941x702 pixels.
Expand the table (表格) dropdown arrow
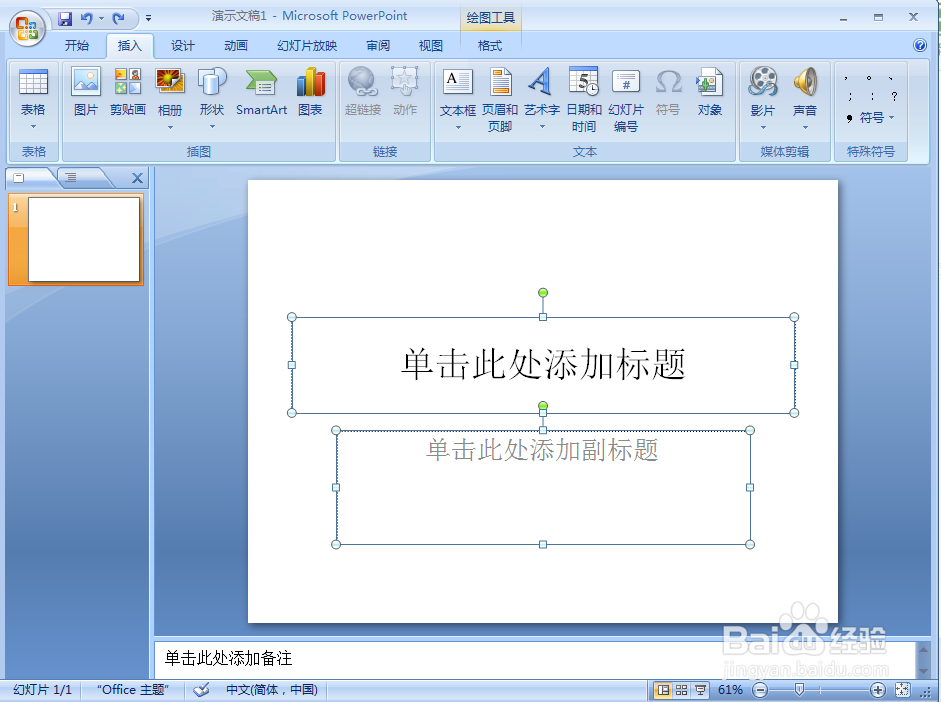(x=34, y=127)
